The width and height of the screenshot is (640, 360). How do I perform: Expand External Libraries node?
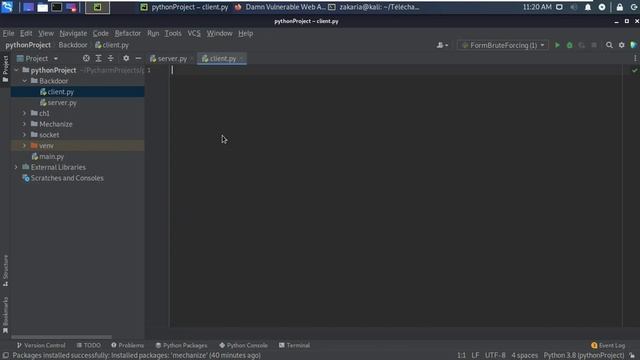coord(16,167)
